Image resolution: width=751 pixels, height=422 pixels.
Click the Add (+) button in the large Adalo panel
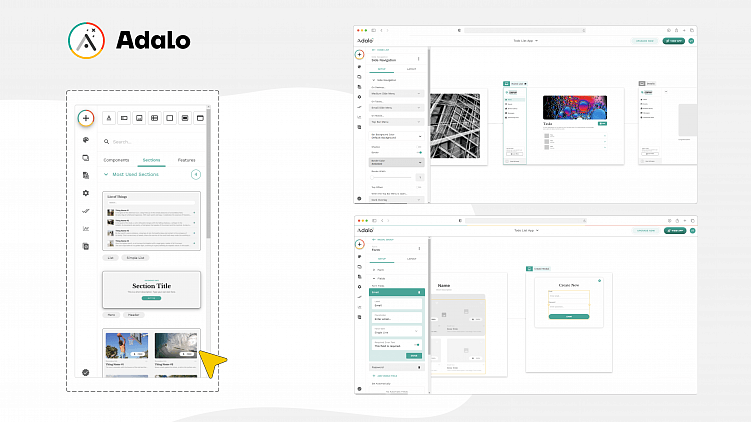pyautogui.click(x=86, y=118)
